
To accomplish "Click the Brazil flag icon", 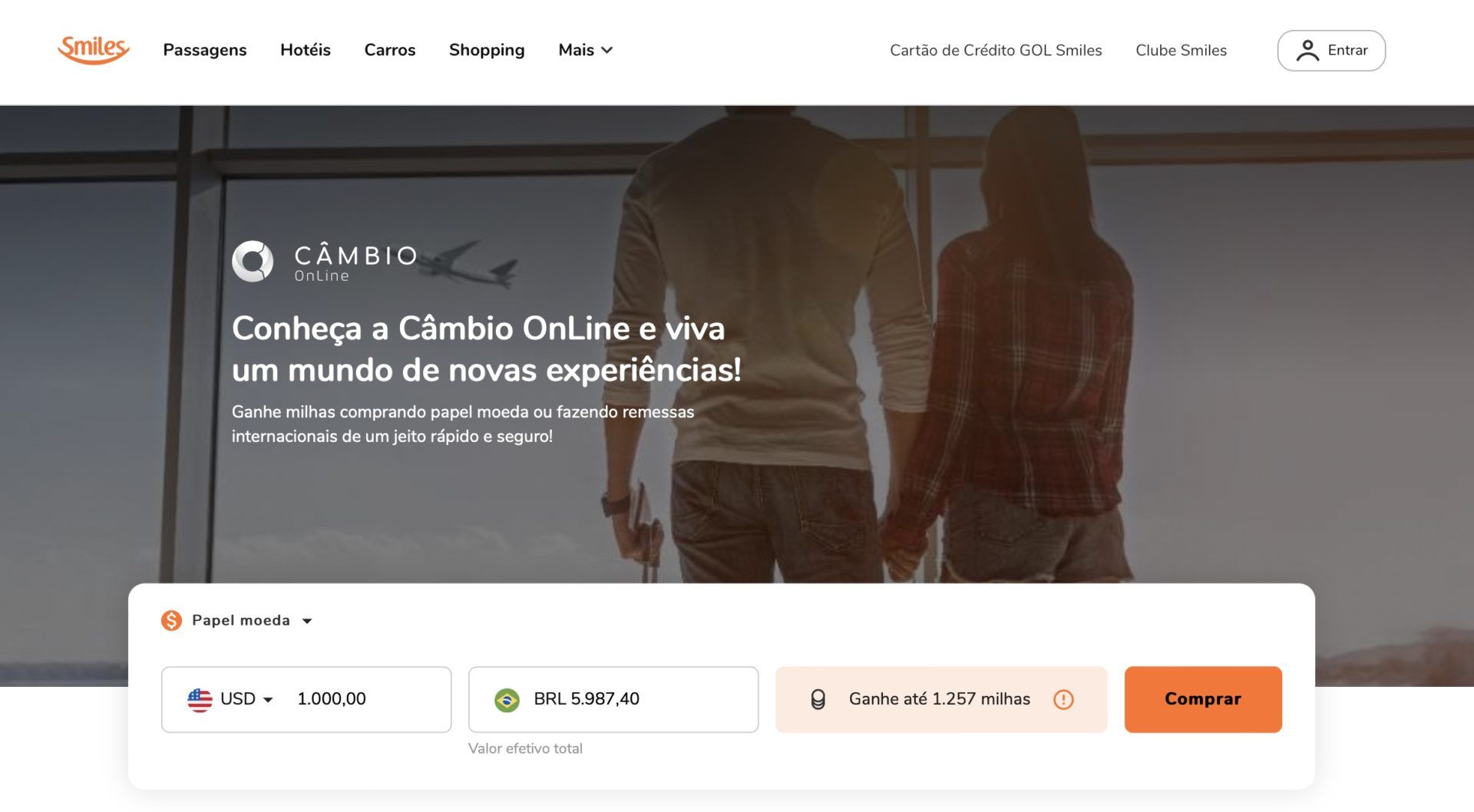I will 507,700.
